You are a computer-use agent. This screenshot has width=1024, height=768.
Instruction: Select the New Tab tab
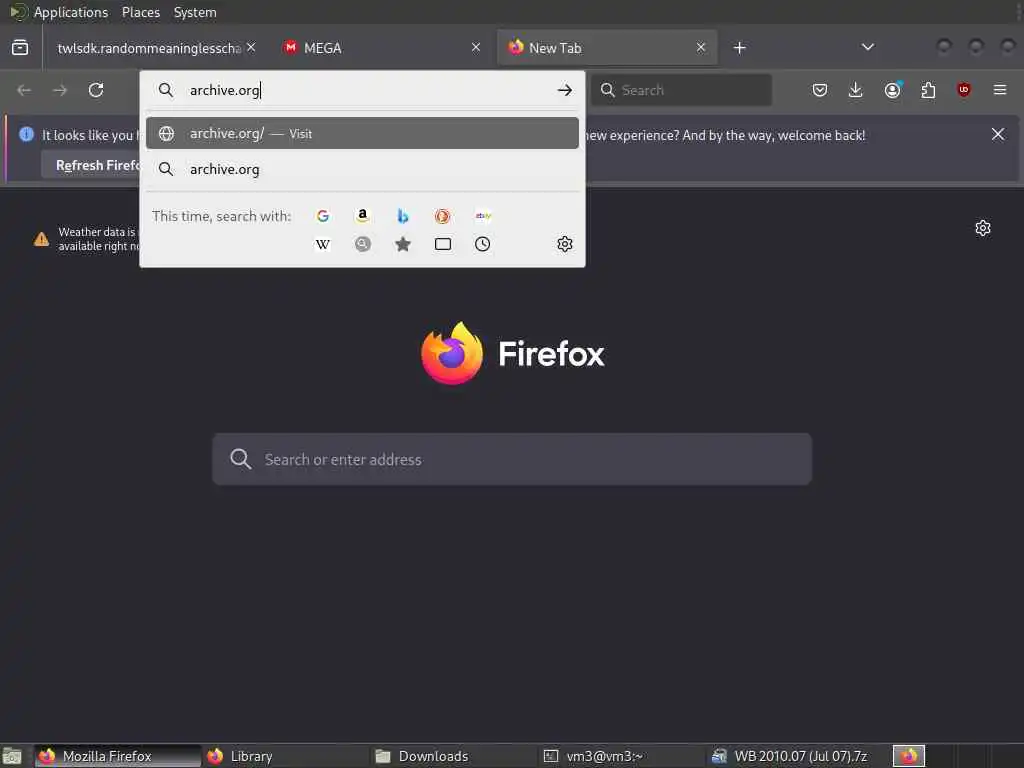click(607, 48)
